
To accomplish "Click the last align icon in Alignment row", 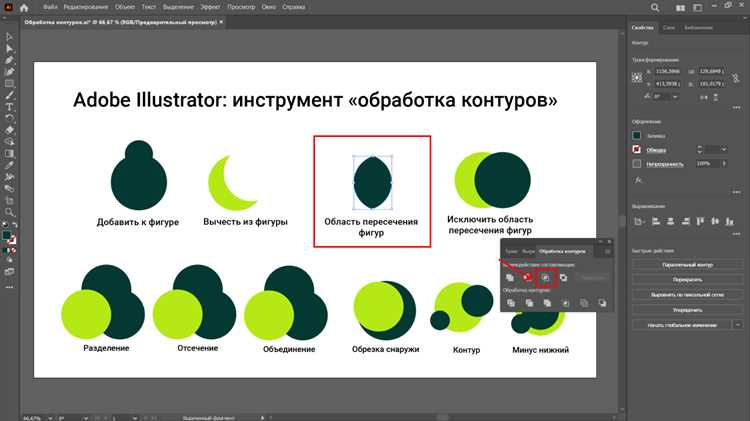I will click(x=729, y=221).
